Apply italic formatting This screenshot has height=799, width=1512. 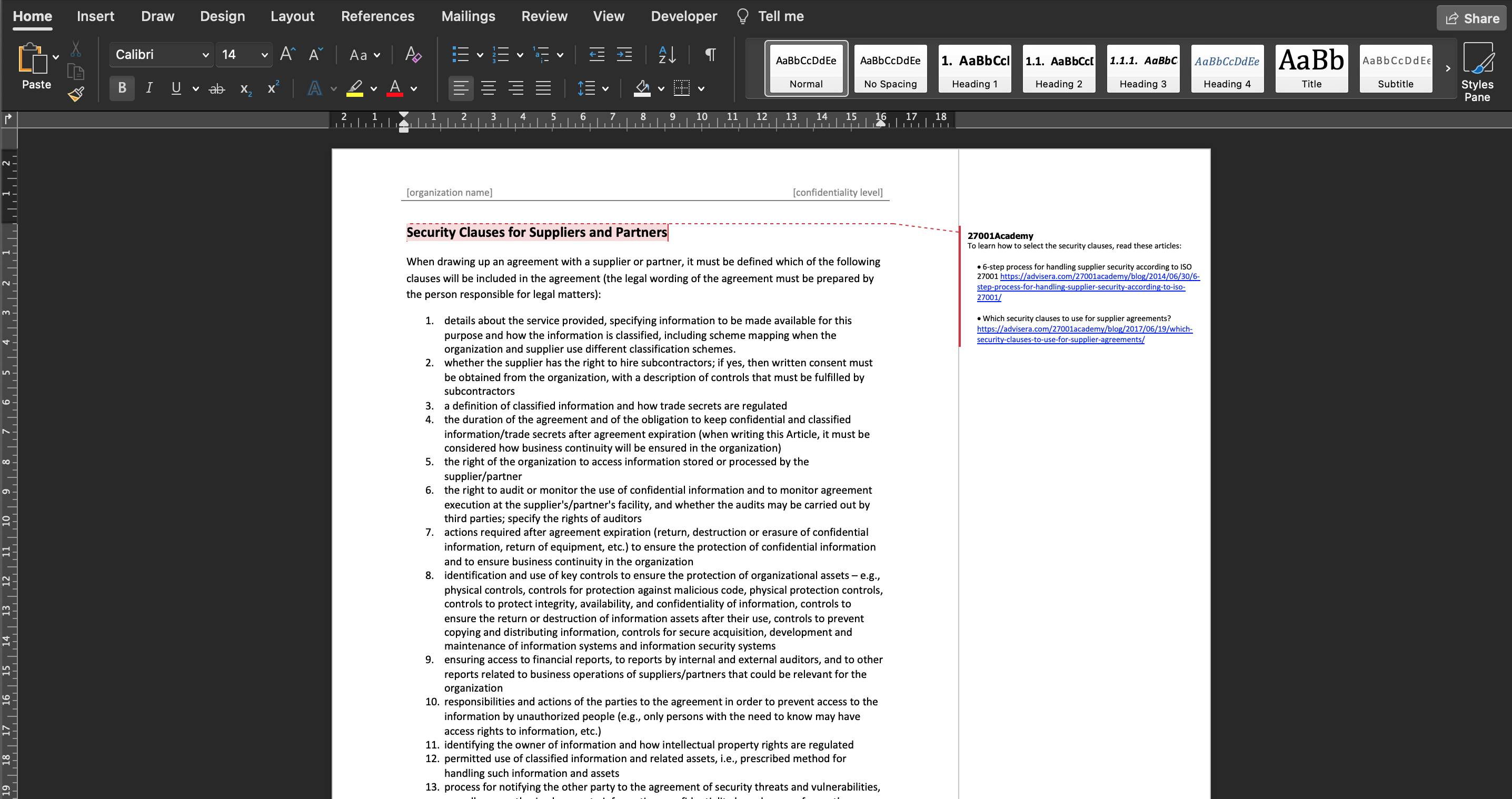point(148,88)
